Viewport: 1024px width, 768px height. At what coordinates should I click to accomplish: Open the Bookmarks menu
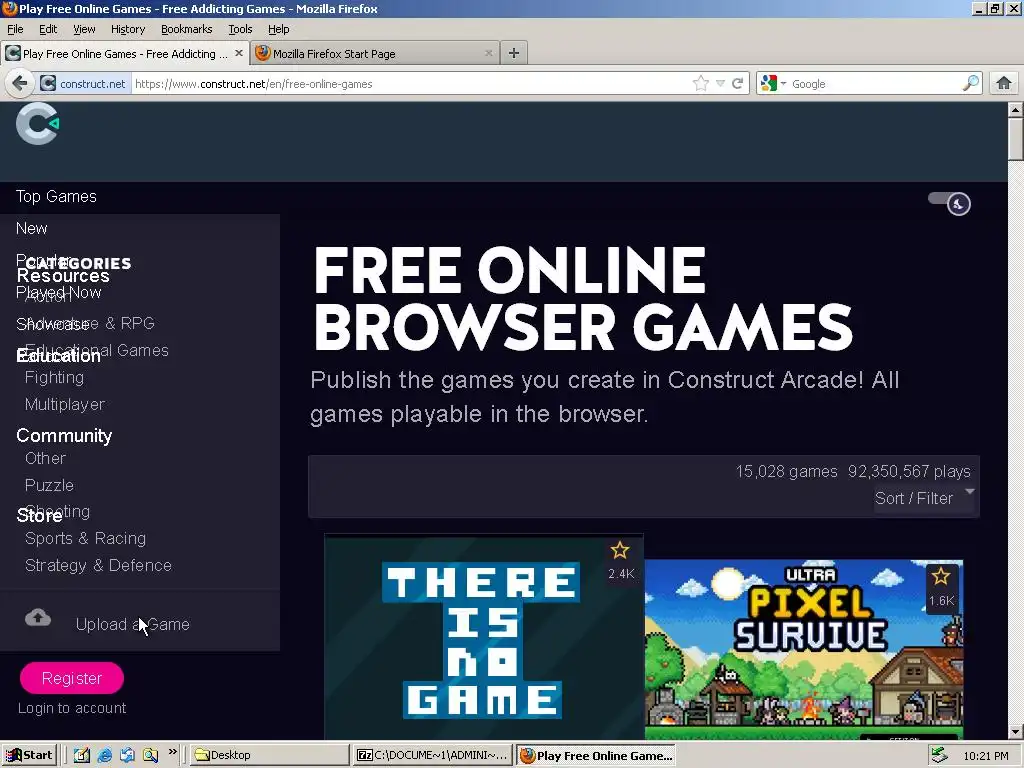tap(187, 29)
